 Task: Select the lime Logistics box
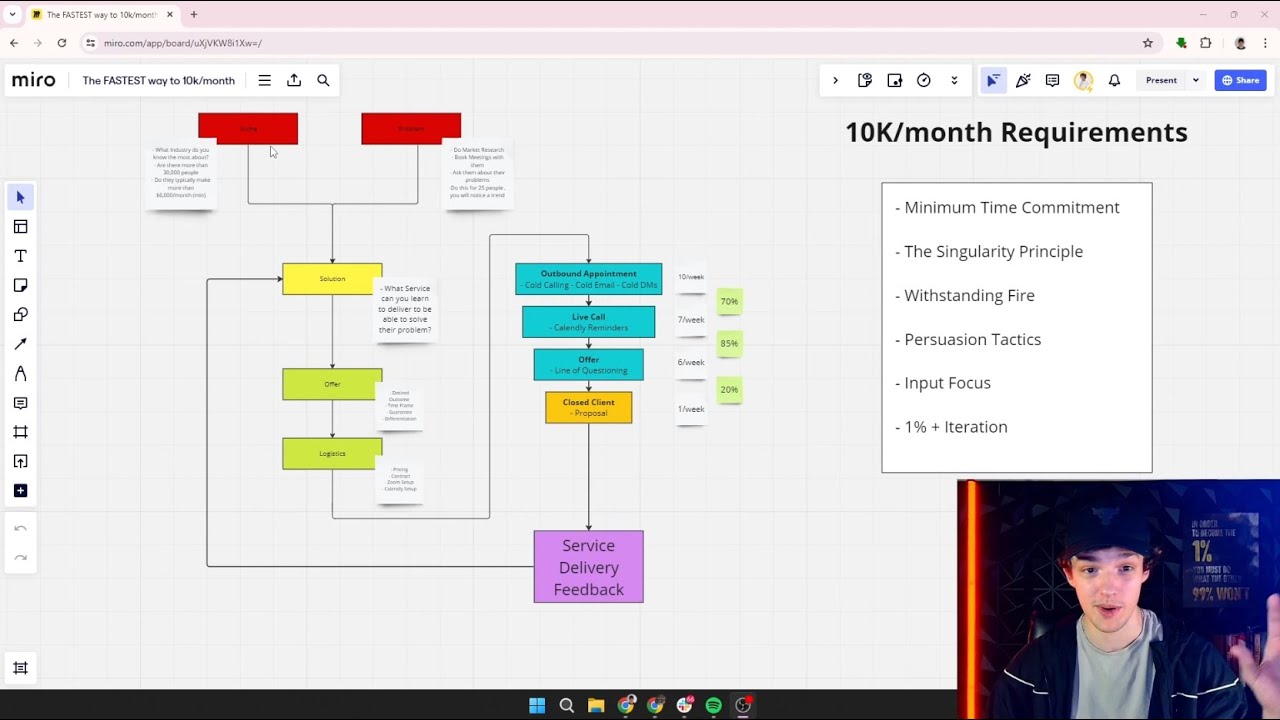[332, 454]
